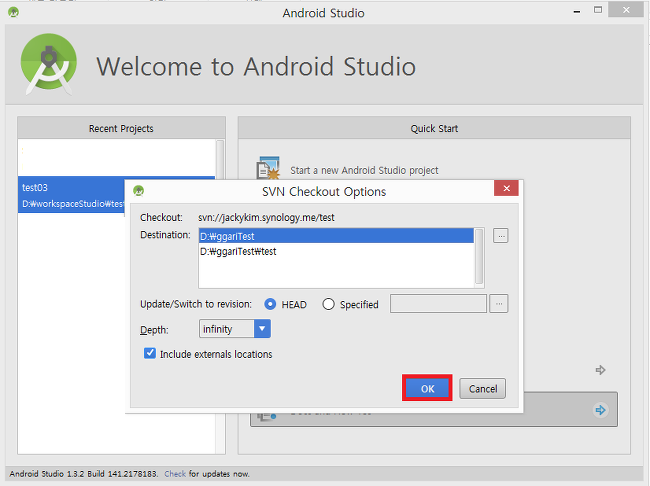Cancel the SVN Checkout Options dialog
This screenshot has height=486, width=650.
pos(483,389)
